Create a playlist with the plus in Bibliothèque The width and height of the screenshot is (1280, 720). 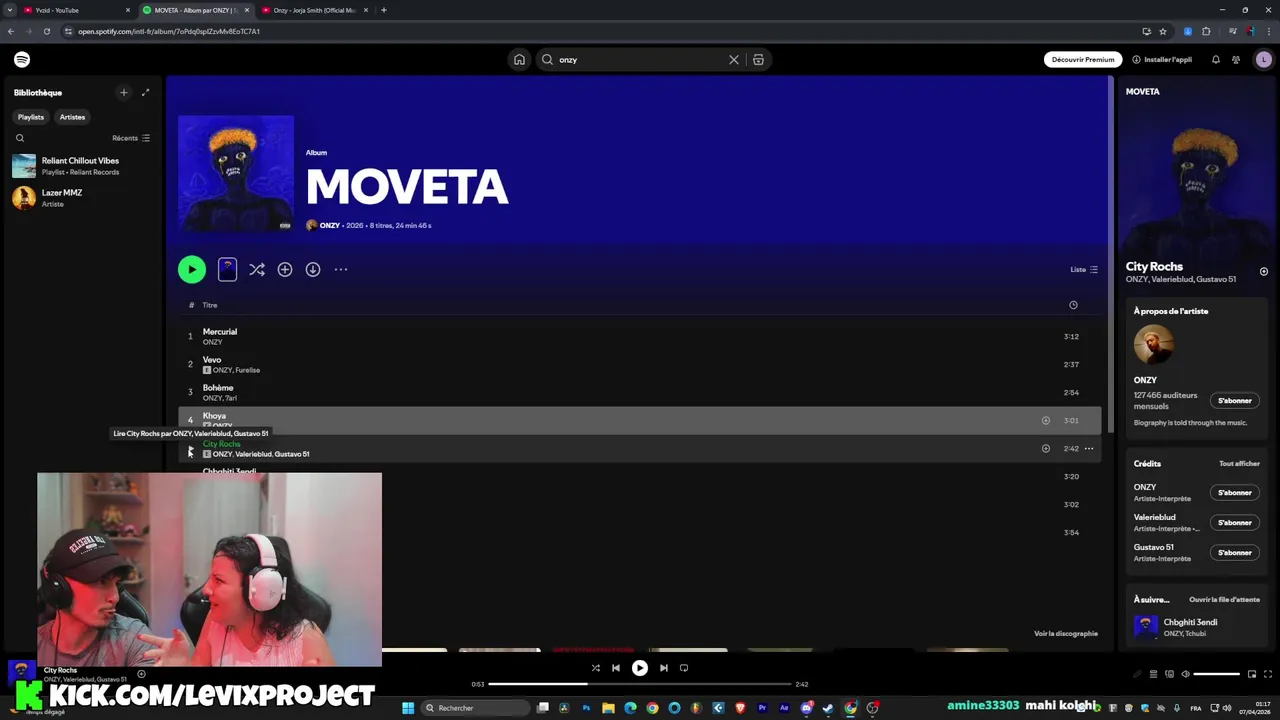(124, 93)
